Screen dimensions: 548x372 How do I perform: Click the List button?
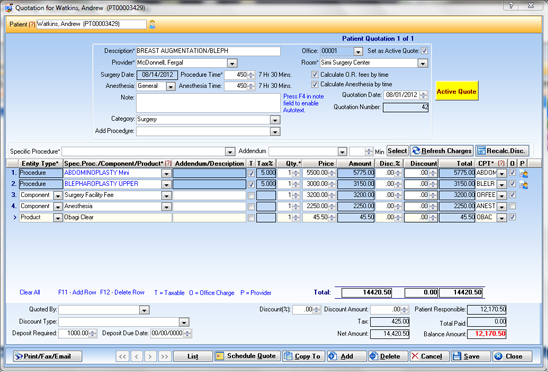(193, 356)
